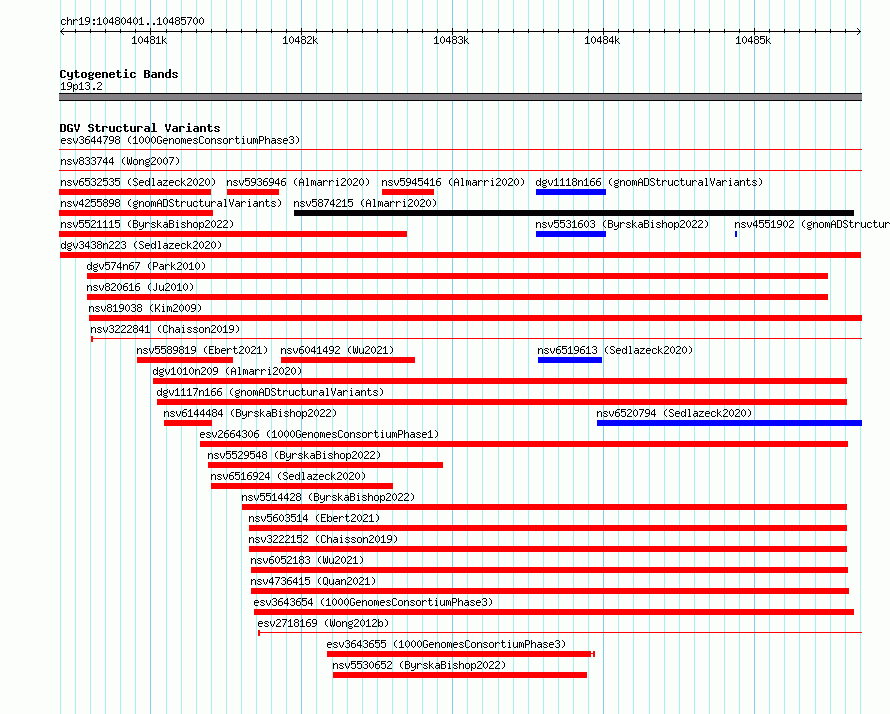Viewport: 890px width, 714px height.
Task: Select esv3643655 (1000GenomesConsortiumPhase3) label
Action: [446, 644]
